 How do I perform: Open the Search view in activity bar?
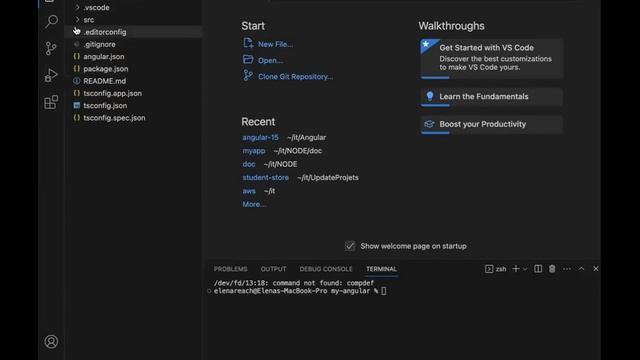tap(51, 21)
